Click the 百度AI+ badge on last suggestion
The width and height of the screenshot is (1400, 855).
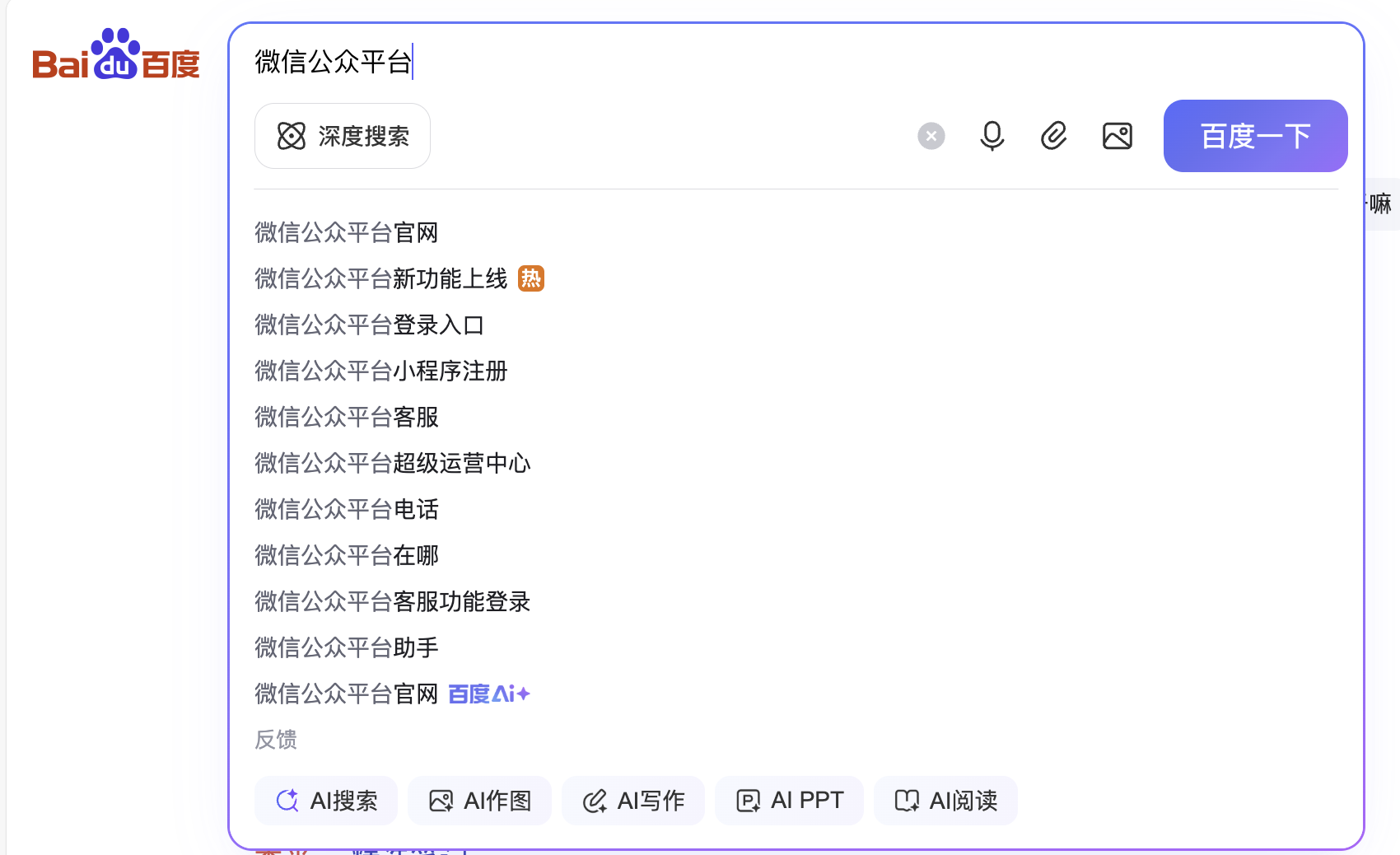[489, 694]
